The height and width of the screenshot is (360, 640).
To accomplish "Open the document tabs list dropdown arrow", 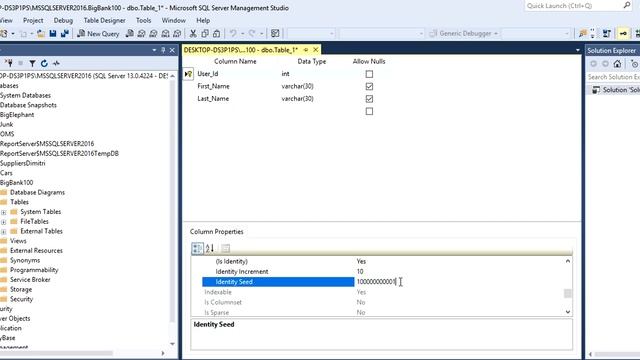I will coord(578,50).
